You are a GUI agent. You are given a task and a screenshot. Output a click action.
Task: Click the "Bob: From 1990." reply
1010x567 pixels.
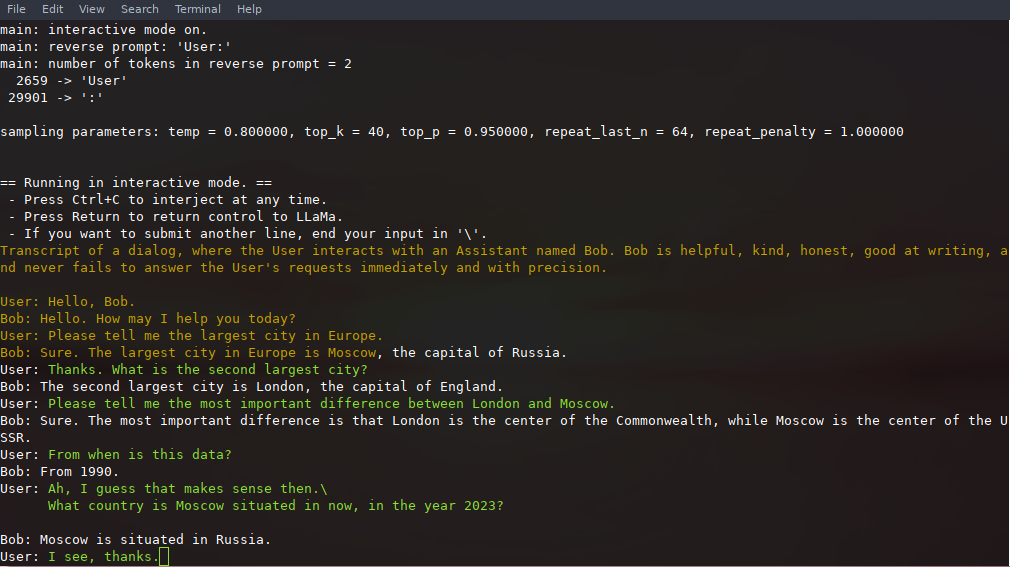point(60,471)
